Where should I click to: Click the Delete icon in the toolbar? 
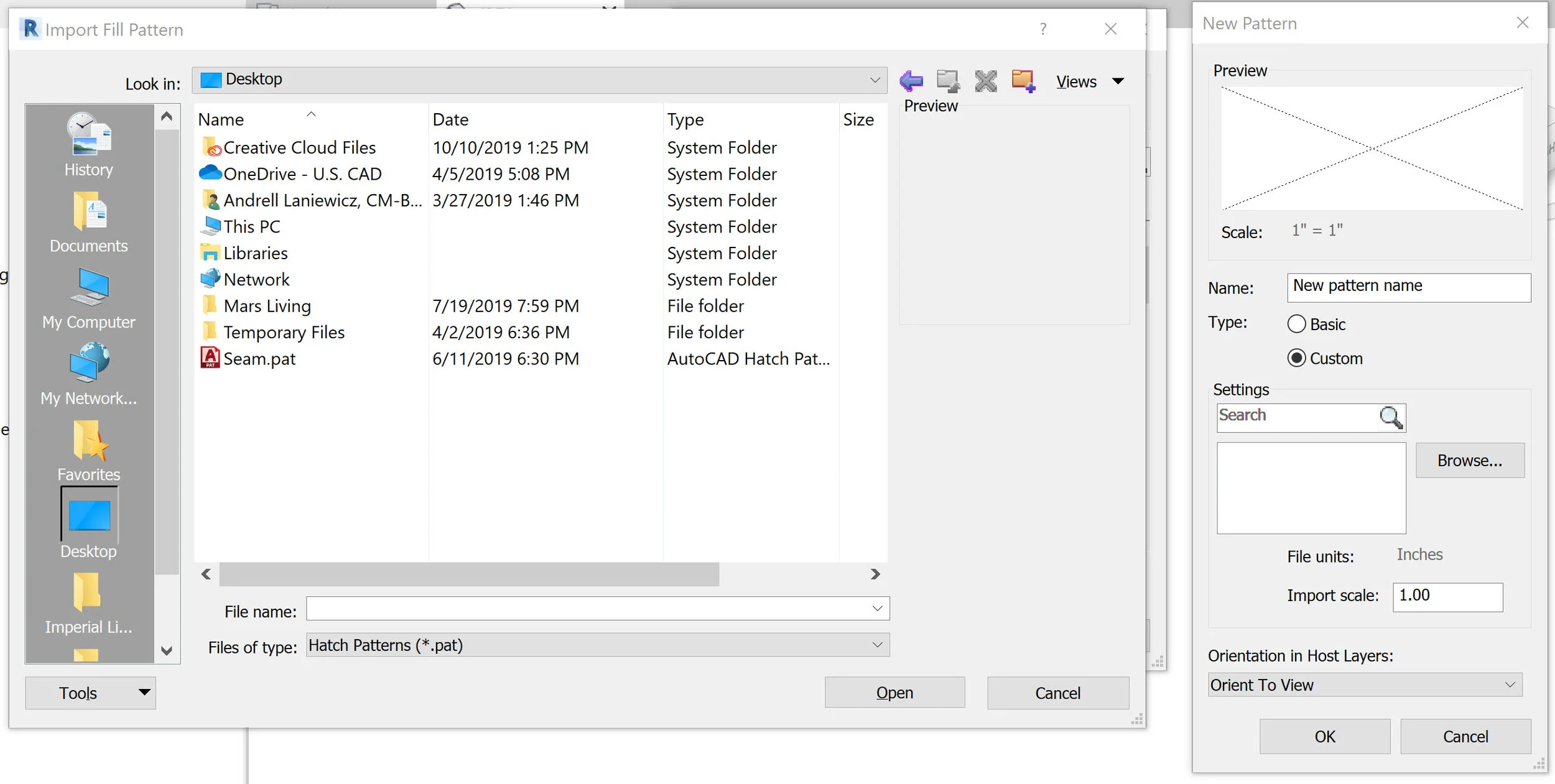point(985,81)
